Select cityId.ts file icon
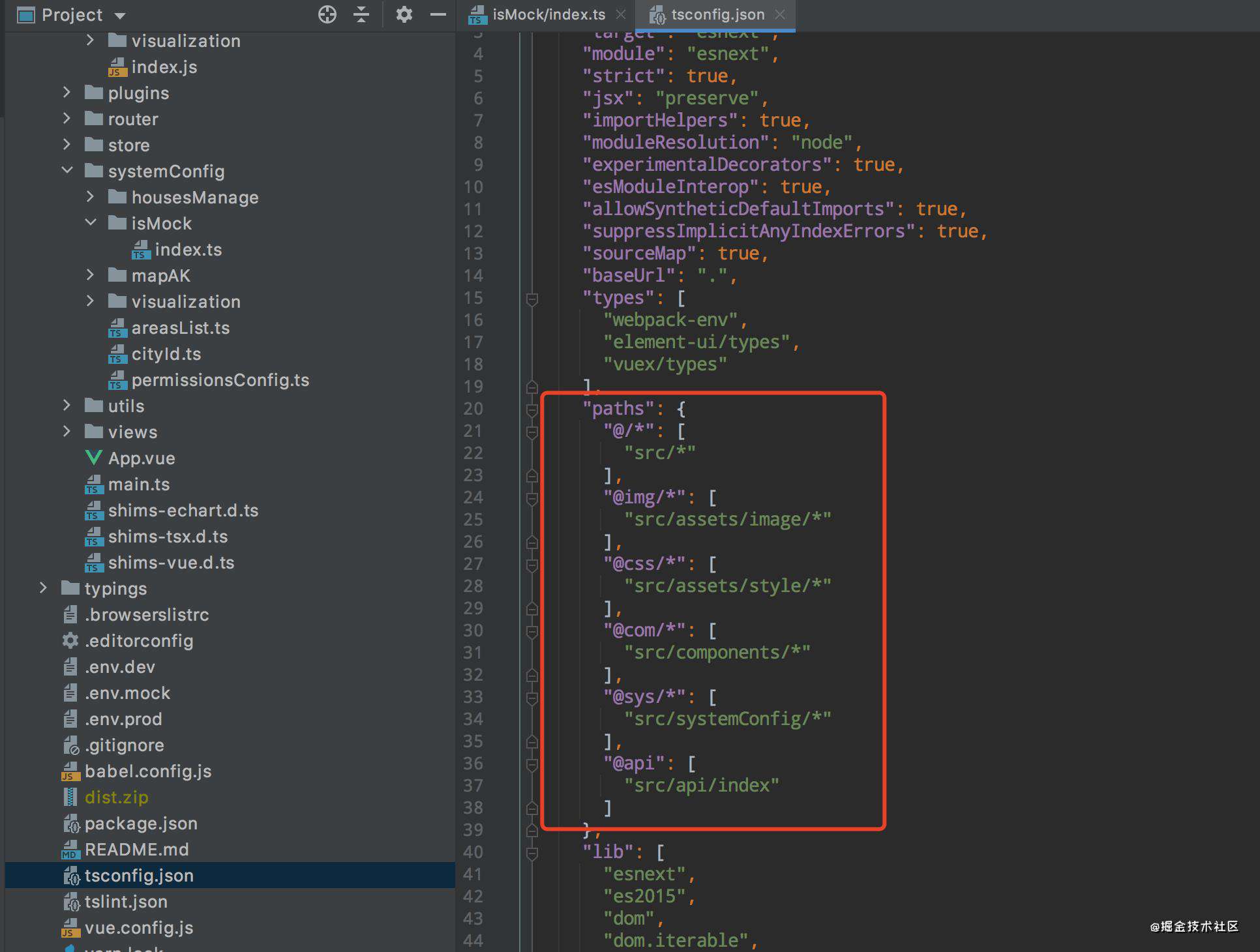 click(x=117, y=354)
